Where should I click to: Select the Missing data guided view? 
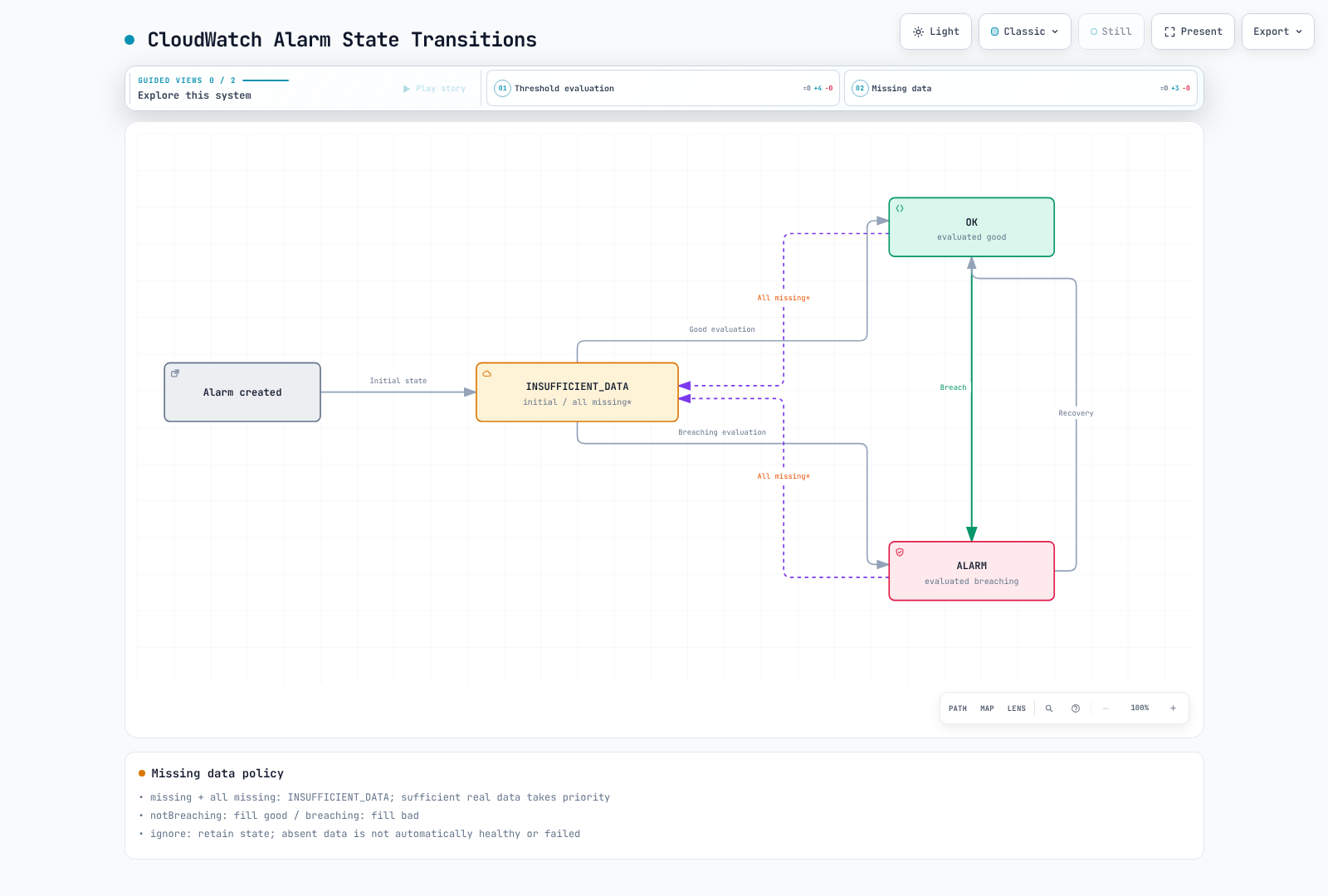click(x=1021, y=88)
